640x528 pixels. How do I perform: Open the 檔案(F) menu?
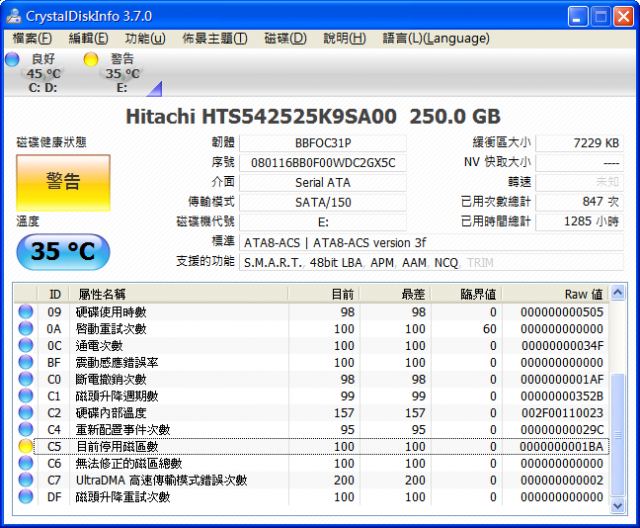32,38
